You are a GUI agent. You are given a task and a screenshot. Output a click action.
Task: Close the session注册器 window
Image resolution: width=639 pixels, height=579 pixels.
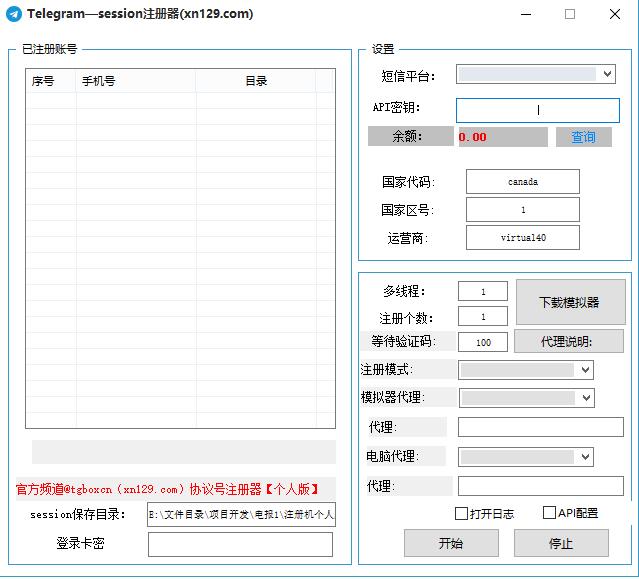click(x=615, y=14)
